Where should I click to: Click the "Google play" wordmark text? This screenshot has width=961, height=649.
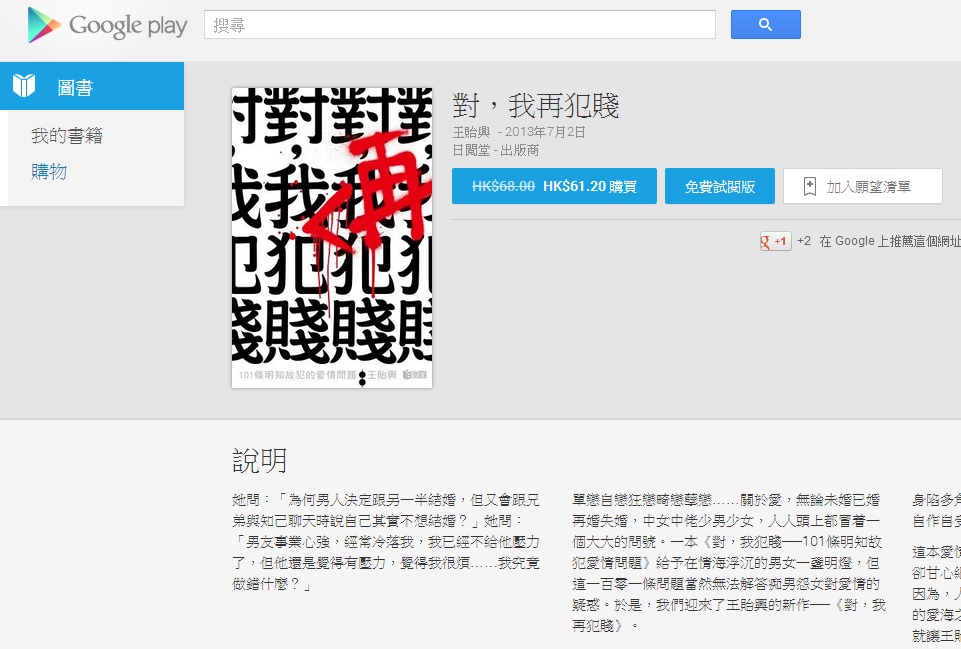(x=128, y=26)
